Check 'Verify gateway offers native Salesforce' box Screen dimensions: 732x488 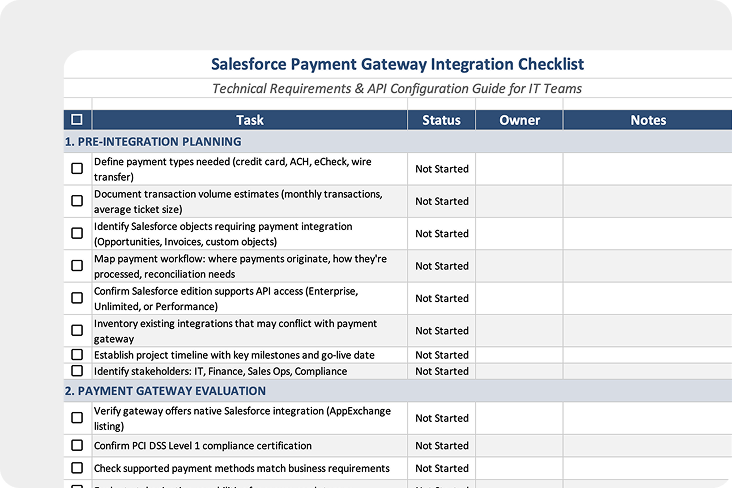[x=77, y=417]
